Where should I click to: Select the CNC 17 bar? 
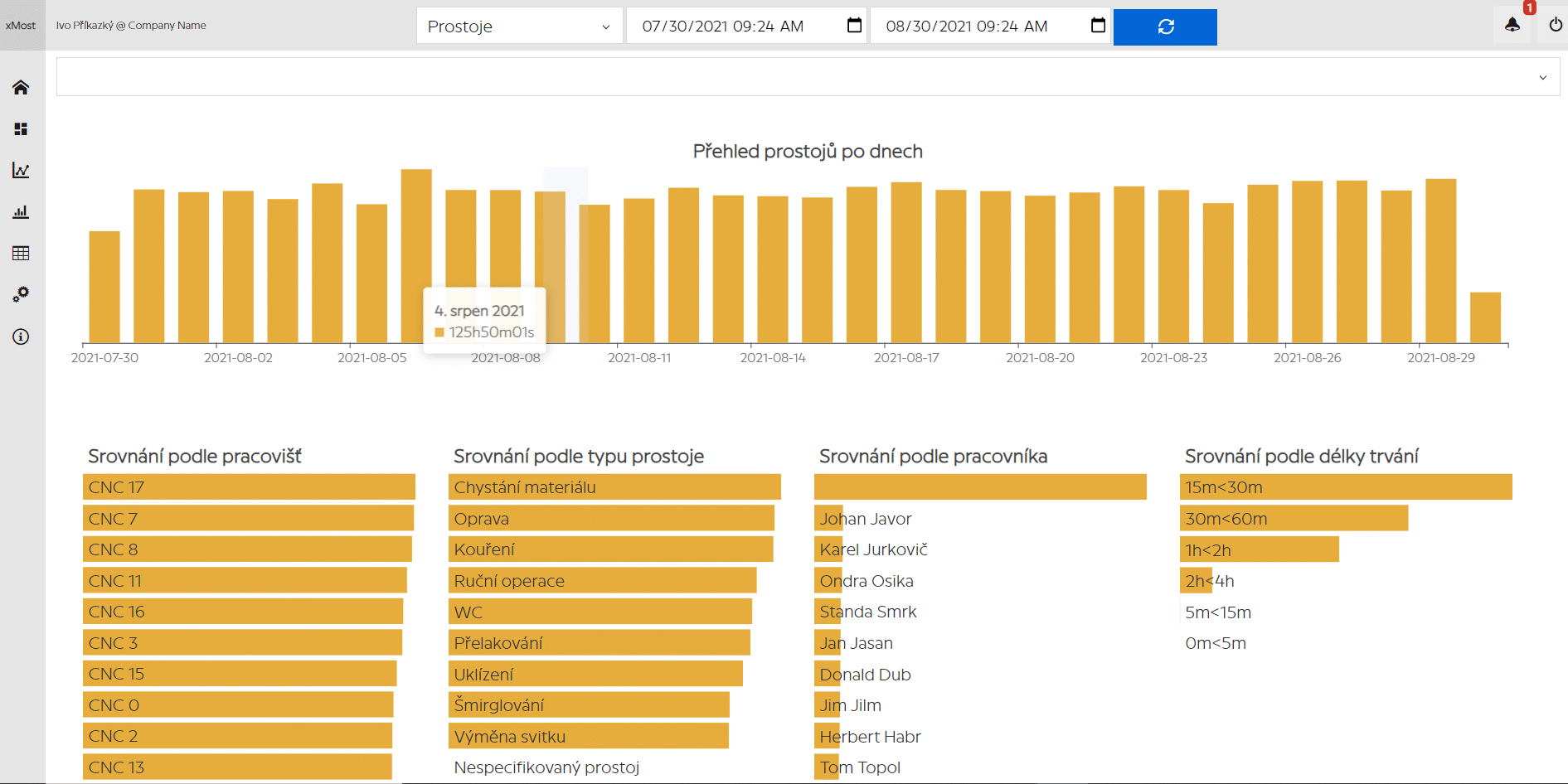tap(249, 487)
